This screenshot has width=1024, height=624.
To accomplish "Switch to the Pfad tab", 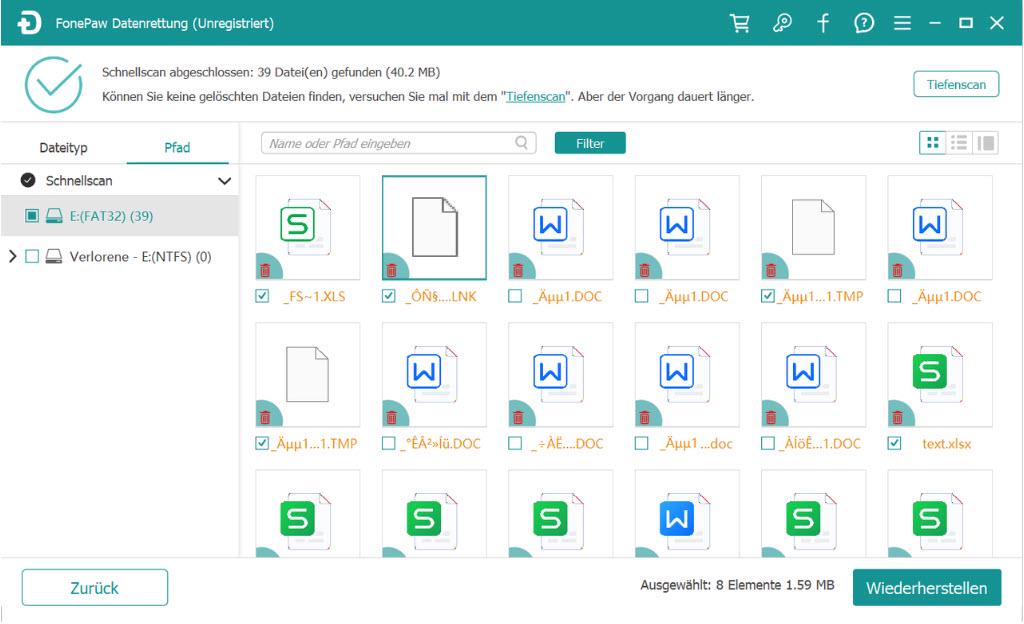I will point(177,148).
